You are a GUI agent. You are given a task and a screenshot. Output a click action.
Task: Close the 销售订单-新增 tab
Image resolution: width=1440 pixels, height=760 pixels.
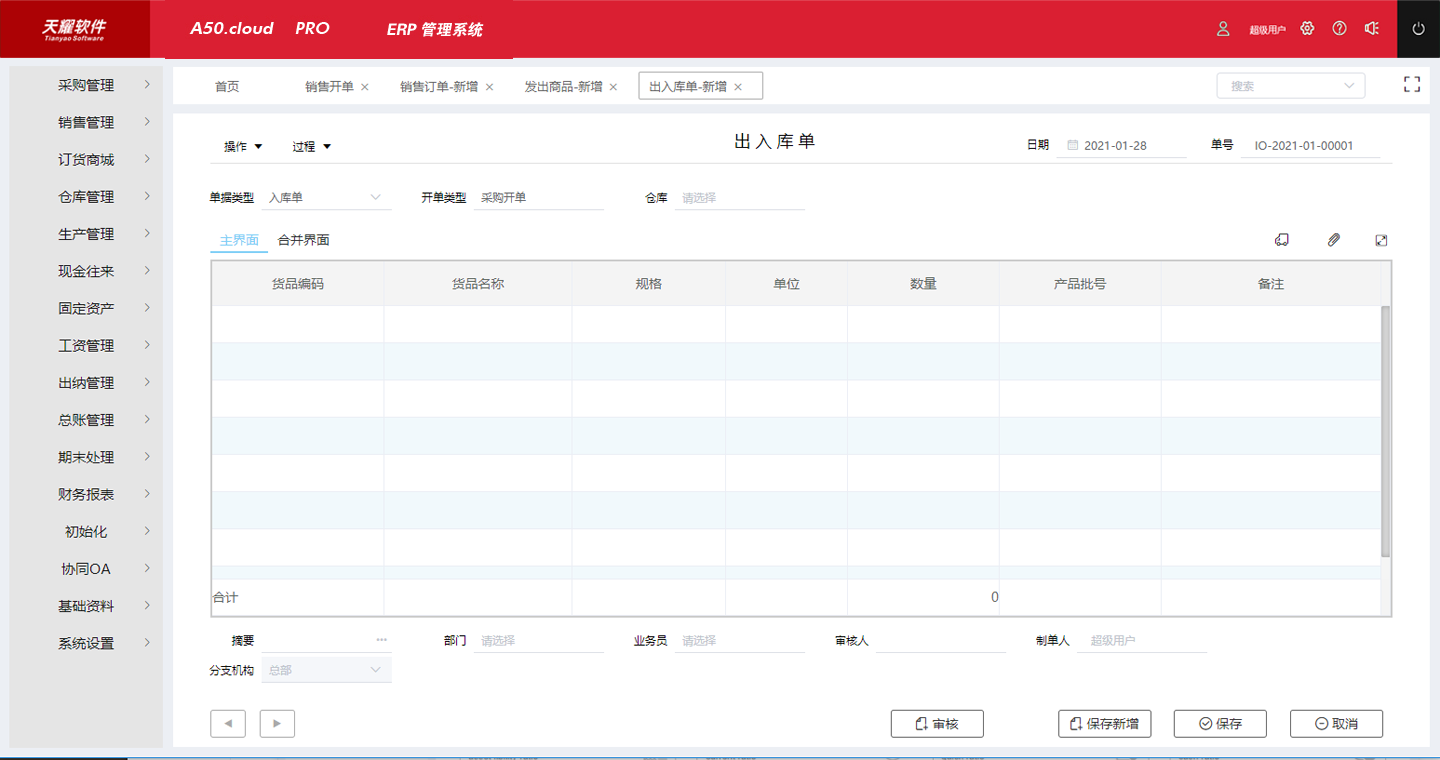point(490,87)
